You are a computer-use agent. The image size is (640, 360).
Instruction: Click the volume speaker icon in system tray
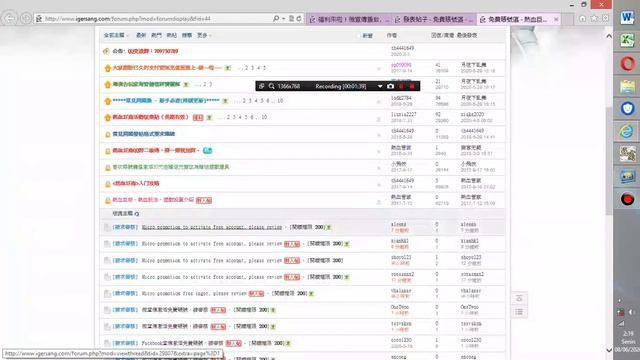coord(631,312)
